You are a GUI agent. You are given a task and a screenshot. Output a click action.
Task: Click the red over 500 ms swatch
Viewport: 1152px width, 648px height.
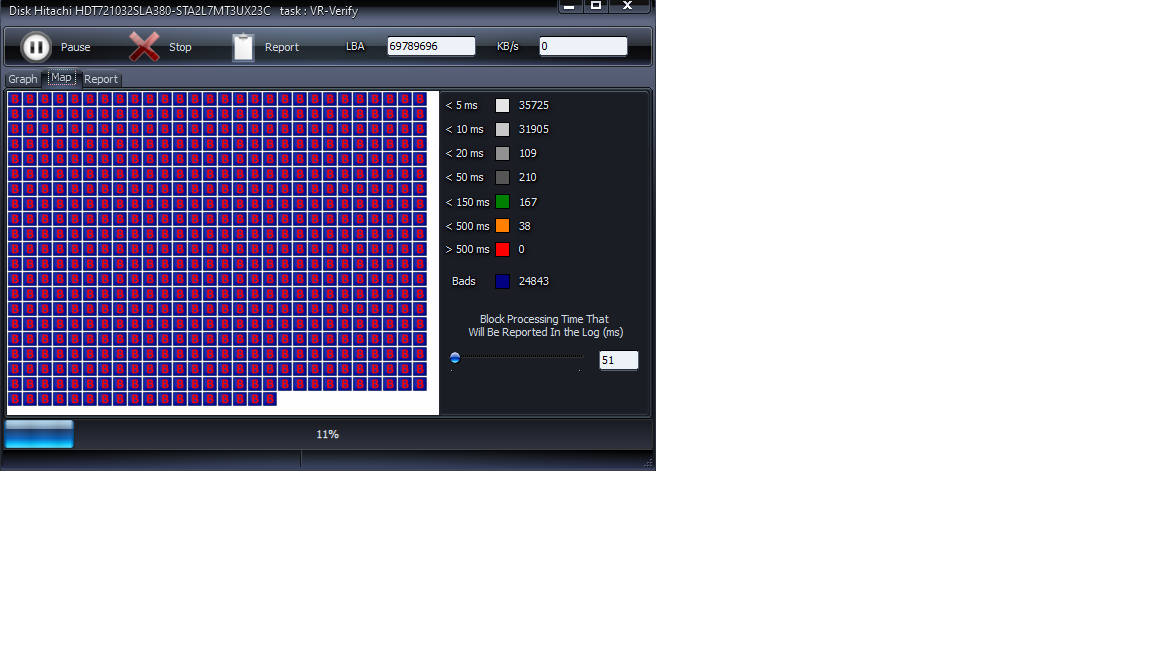pos(503,250)
